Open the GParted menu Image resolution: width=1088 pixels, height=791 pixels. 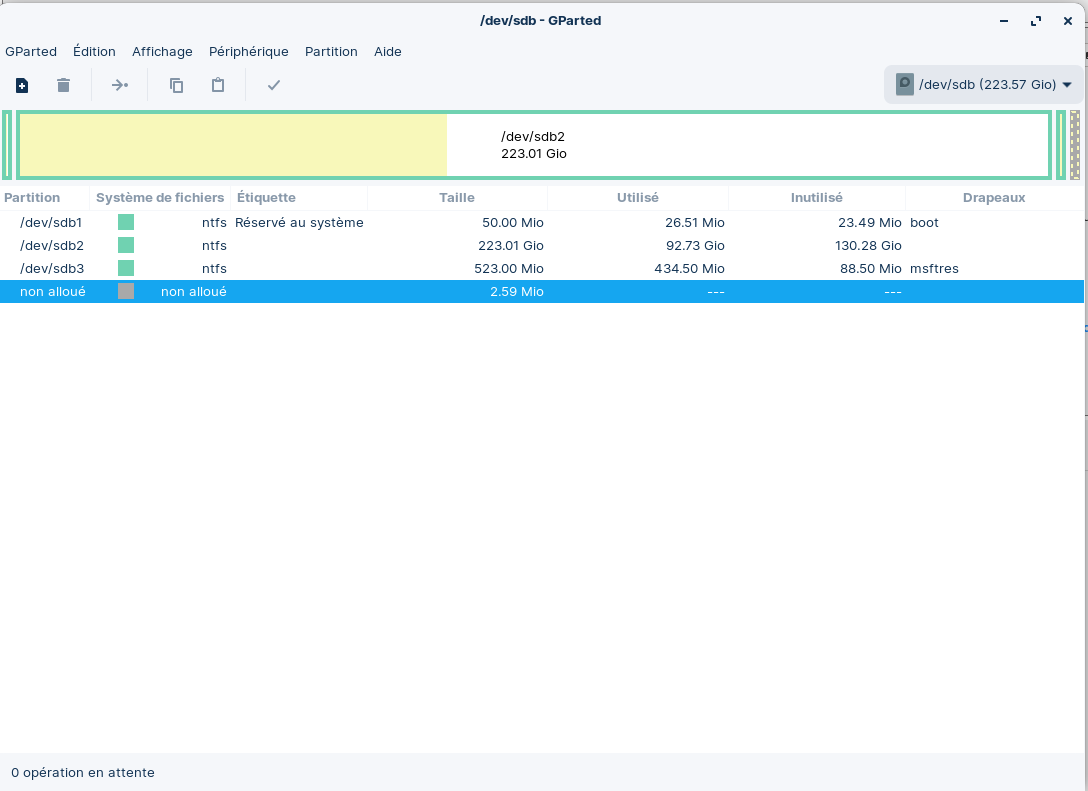click(31, 51)
